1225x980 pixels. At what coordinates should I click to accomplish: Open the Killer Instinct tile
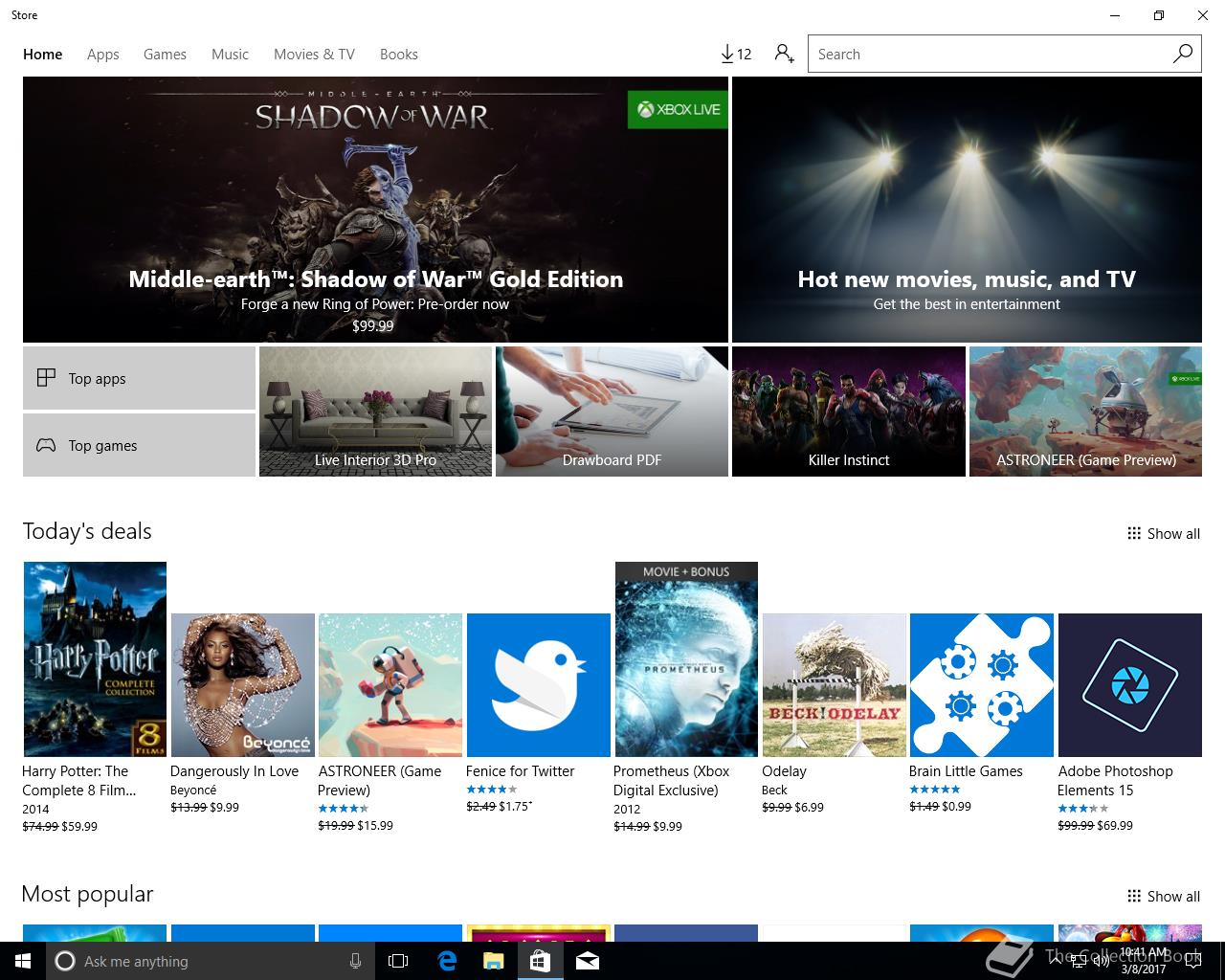pos(849,412)
